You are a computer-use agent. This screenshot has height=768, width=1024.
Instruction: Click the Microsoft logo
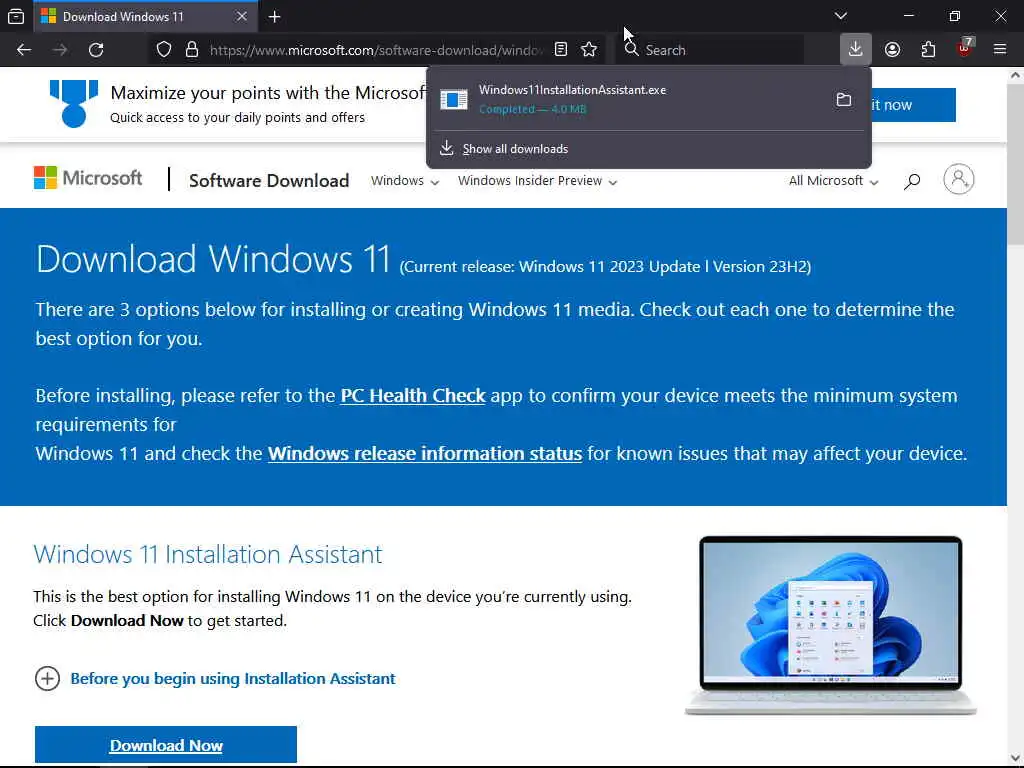coord(88,178)
